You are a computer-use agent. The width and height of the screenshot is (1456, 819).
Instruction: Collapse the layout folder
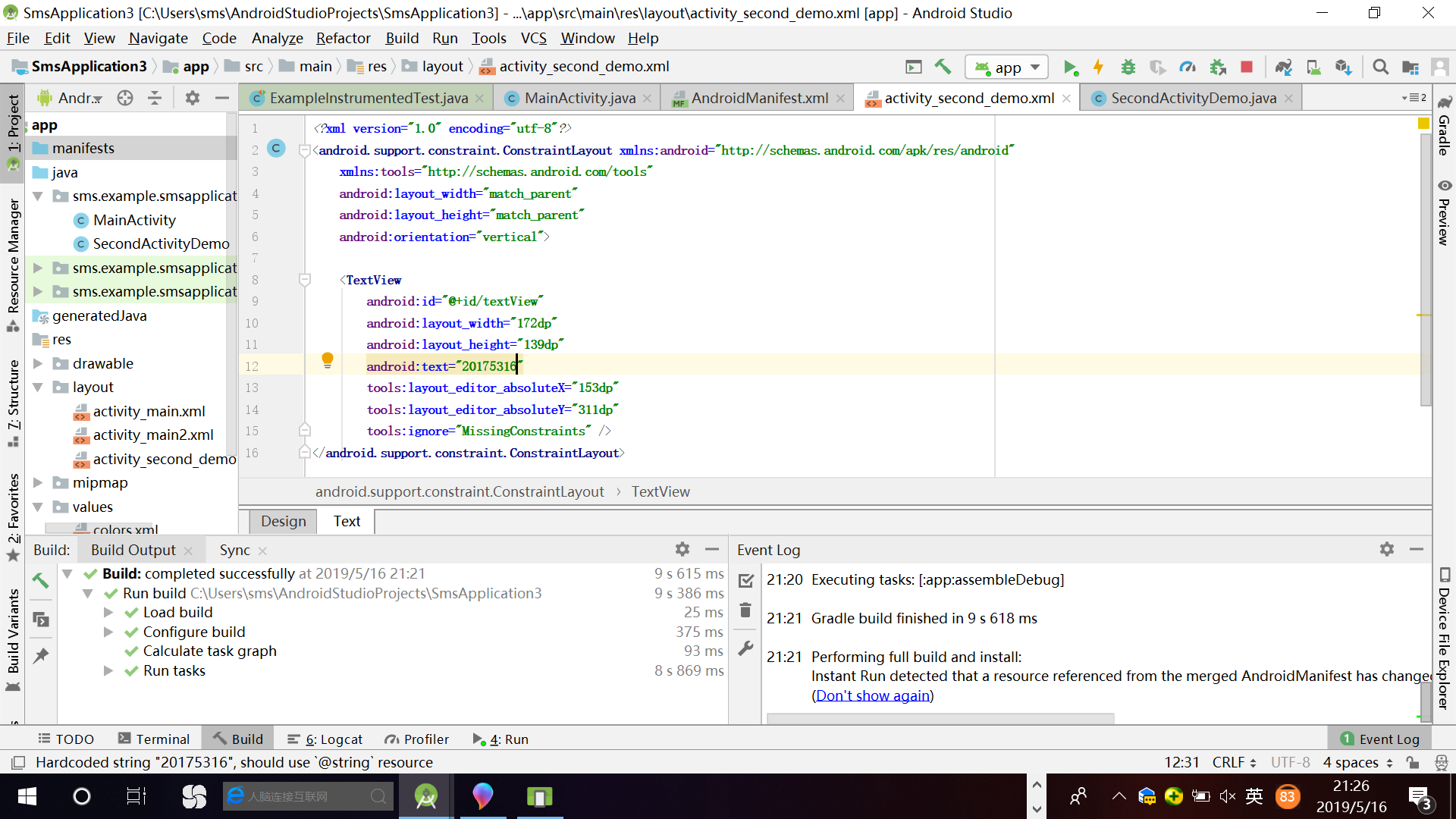coord(37,388)
